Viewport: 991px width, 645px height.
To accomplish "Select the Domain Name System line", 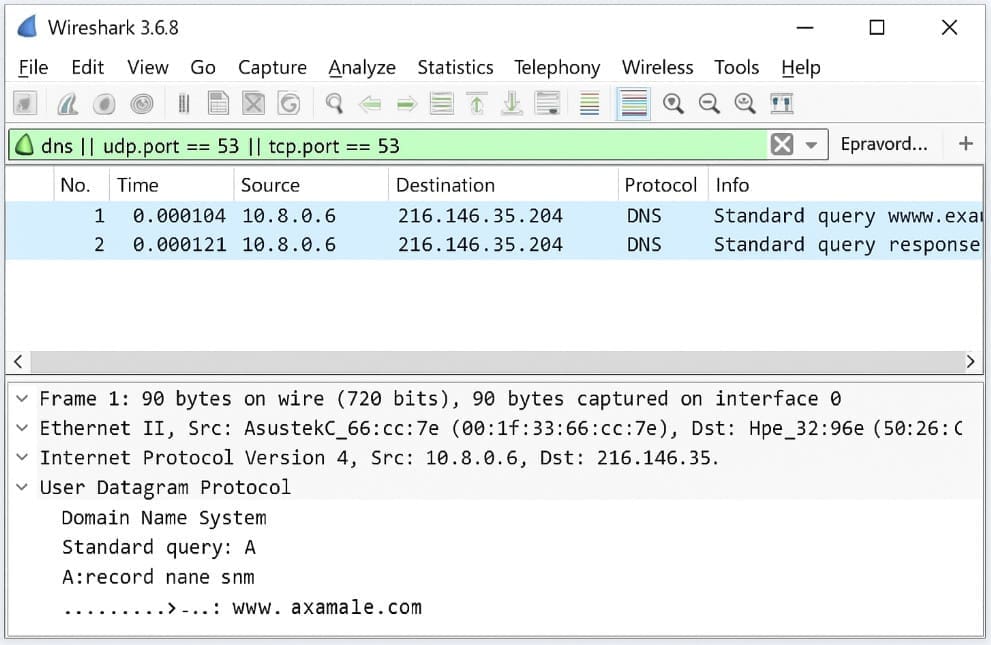I will tap(164, 517).
